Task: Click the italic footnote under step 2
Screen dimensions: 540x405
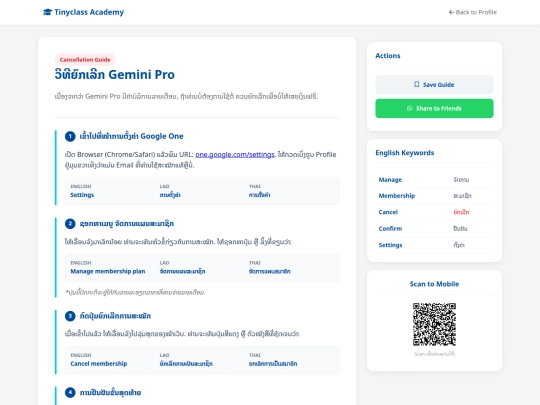Action: (x=135, y=292)
